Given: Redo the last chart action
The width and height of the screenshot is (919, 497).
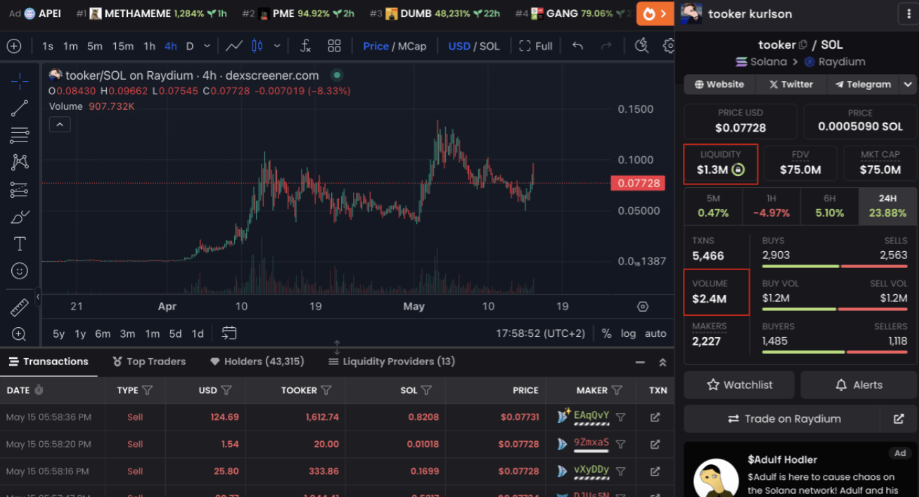Looking at the screenshot, I should point(606,46).
